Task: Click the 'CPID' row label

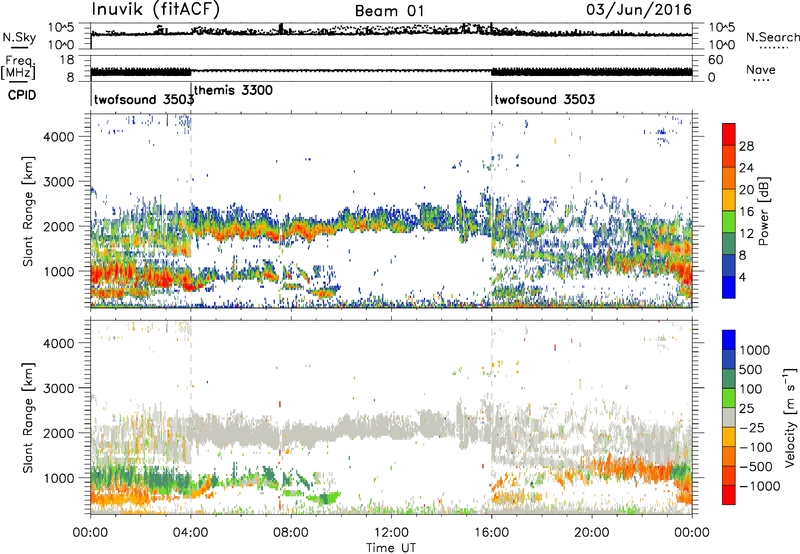Action: click(22, 95)
